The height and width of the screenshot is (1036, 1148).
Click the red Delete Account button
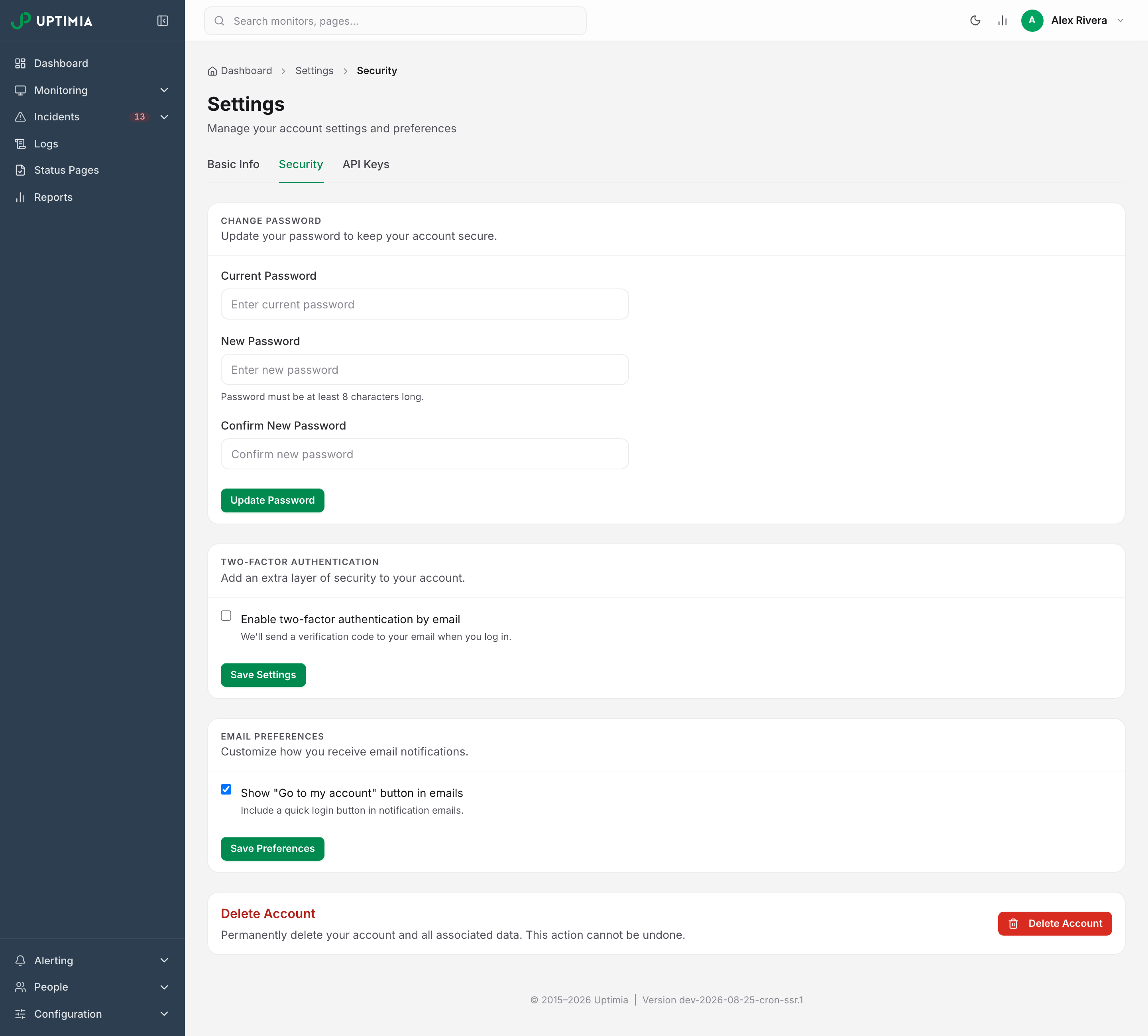coord(1055,923)
